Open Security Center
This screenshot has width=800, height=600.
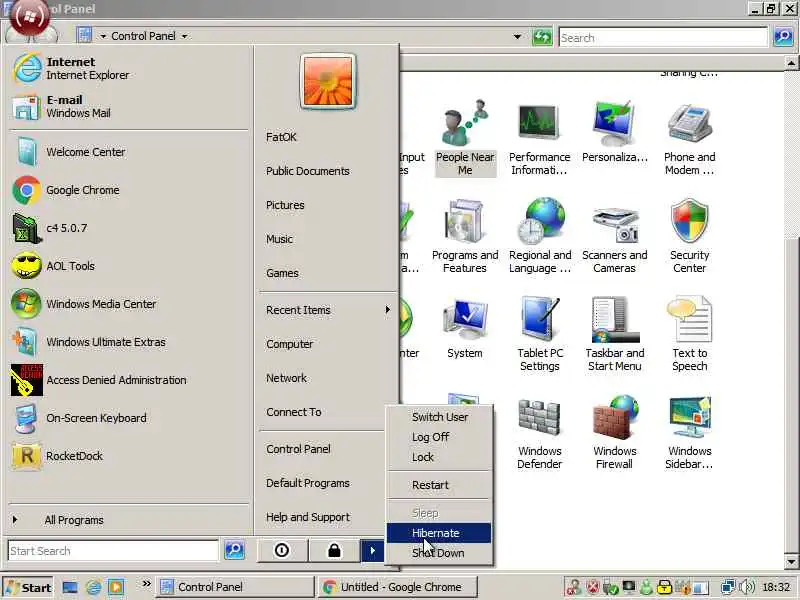[689, 236]
